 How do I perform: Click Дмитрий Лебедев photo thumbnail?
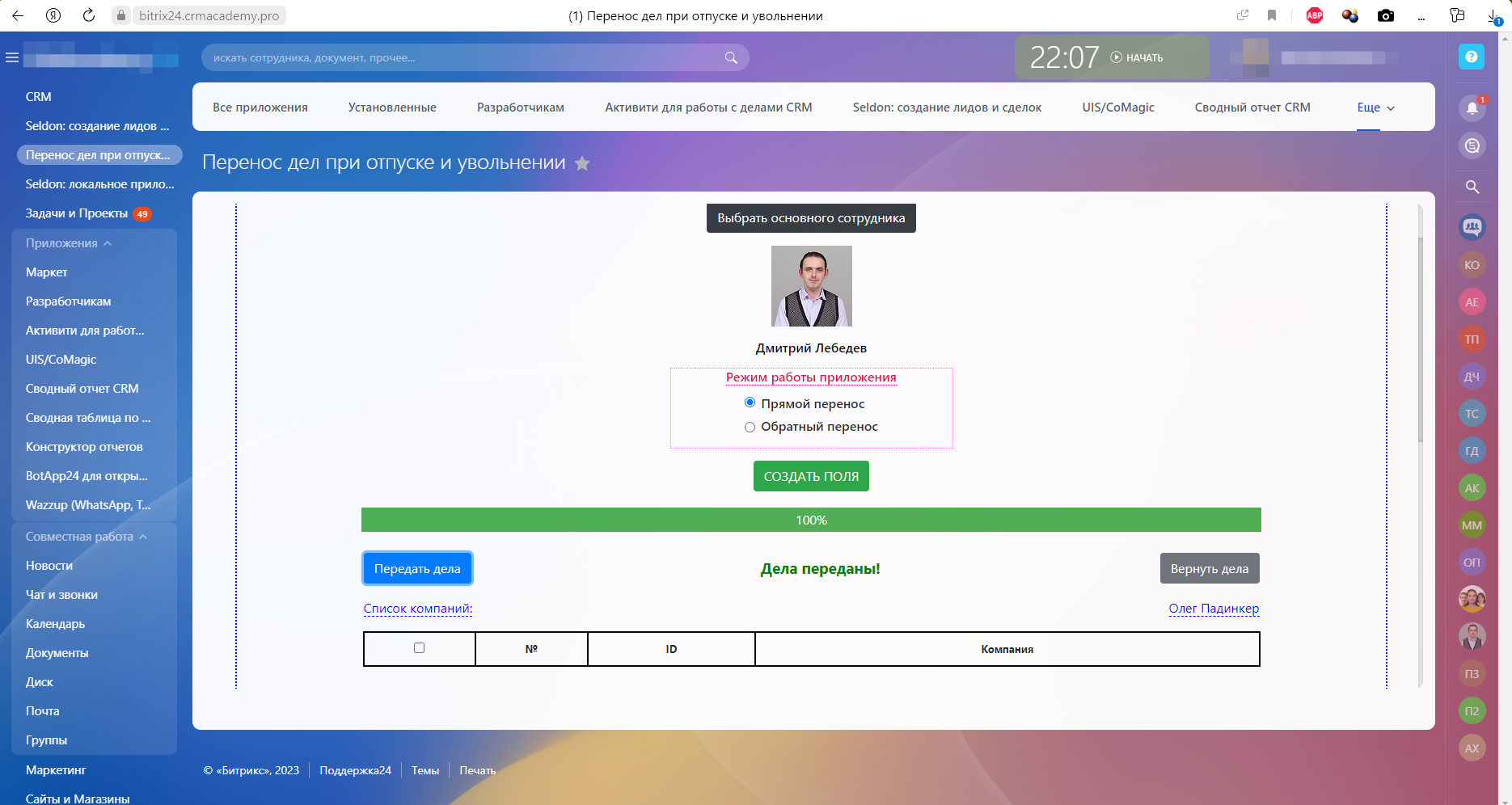811,286
